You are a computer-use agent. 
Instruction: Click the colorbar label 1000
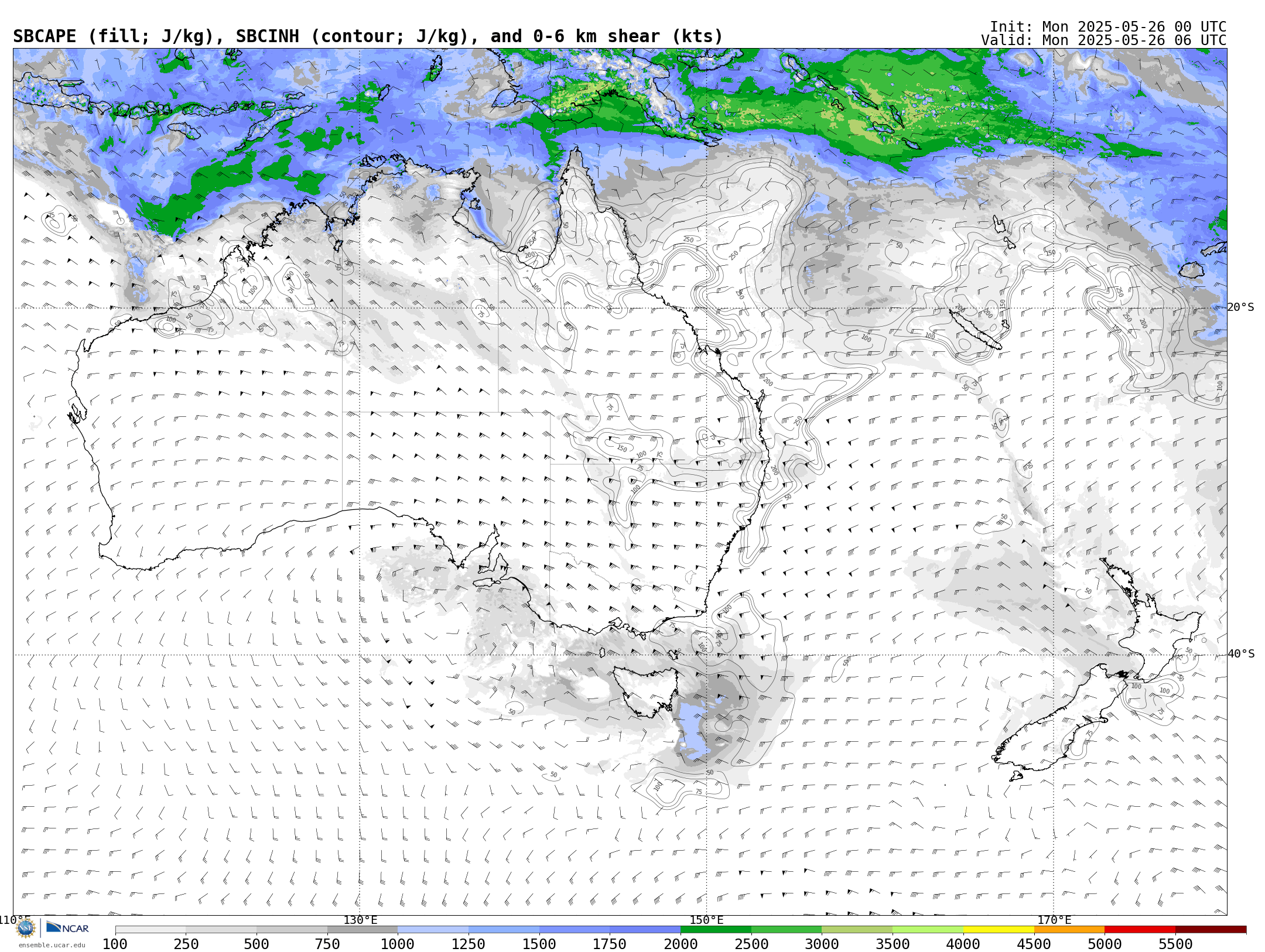[x=398, y=944]
